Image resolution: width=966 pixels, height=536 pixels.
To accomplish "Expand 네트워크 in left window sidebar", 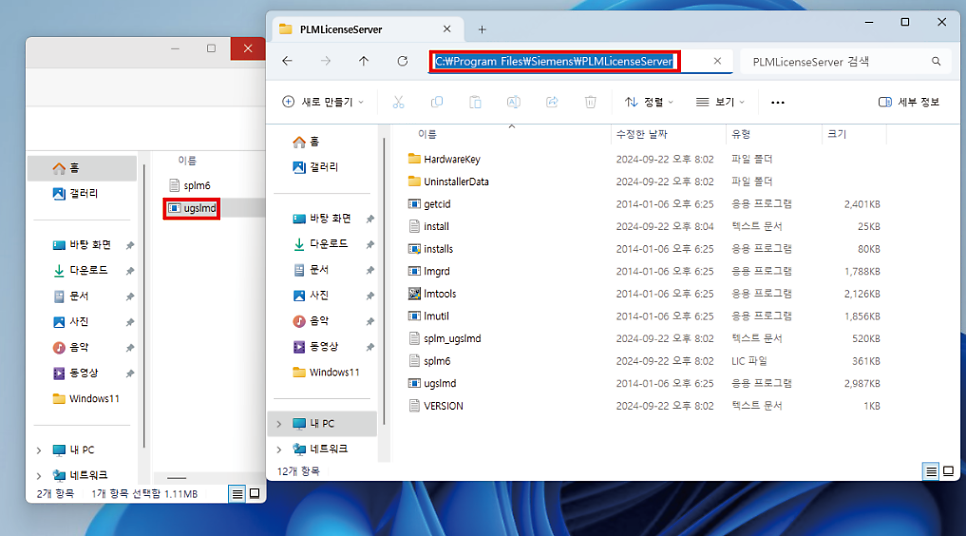I will [x=39, y=476].
